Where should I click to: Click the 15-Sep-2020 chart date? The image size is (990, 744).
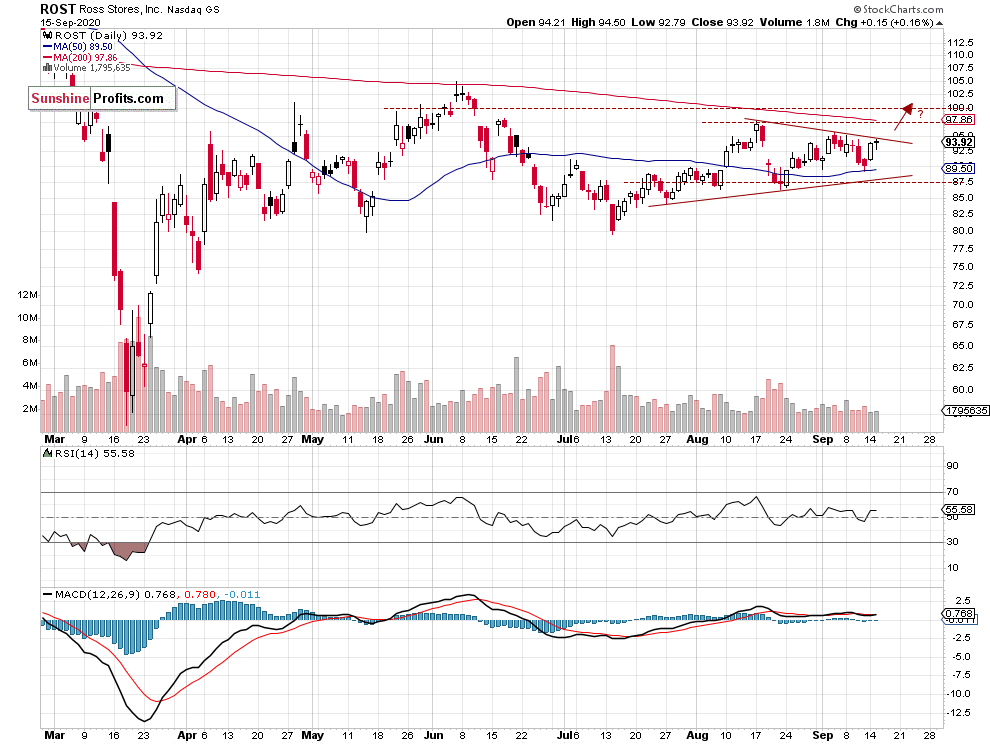(70, 22)
